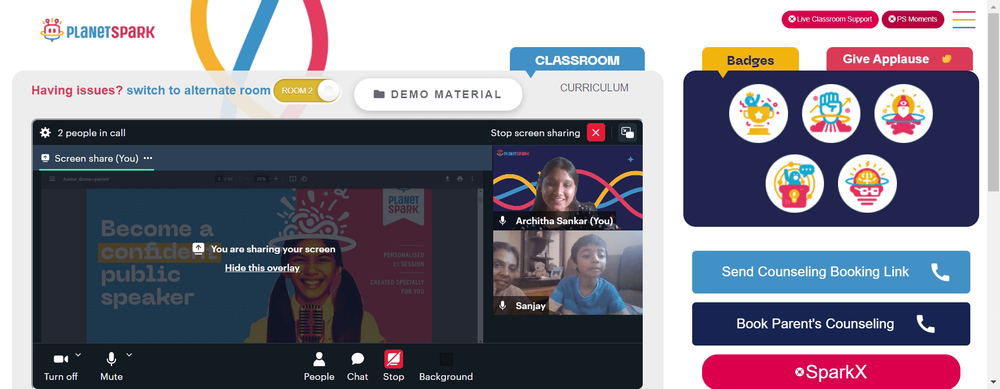Open the hamburger menu
The width and height of the screenshot is (1000, 389).
(964, 20)
